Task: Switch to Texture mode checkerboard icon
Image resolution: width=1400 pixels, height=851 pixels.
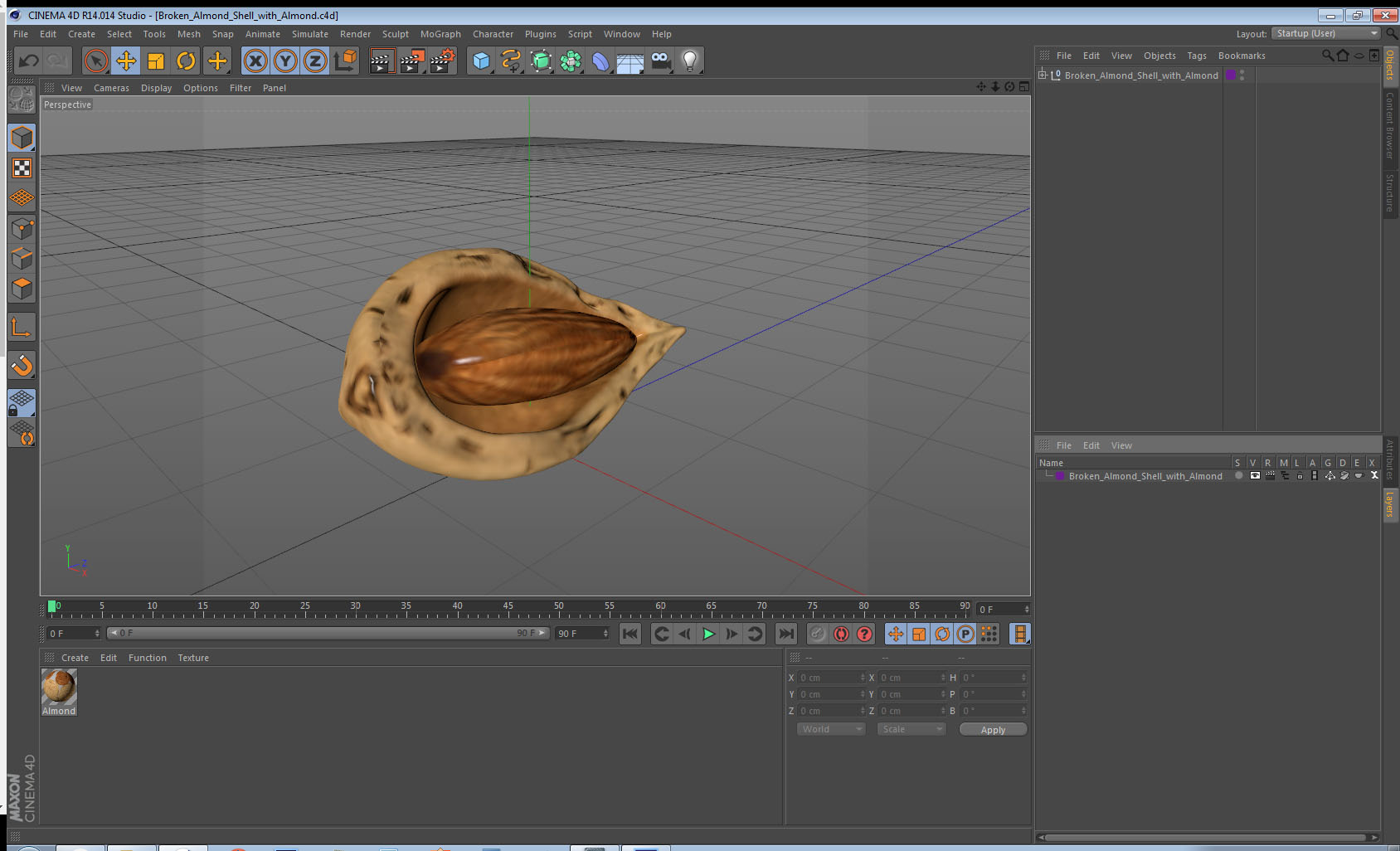Action: 22,168
